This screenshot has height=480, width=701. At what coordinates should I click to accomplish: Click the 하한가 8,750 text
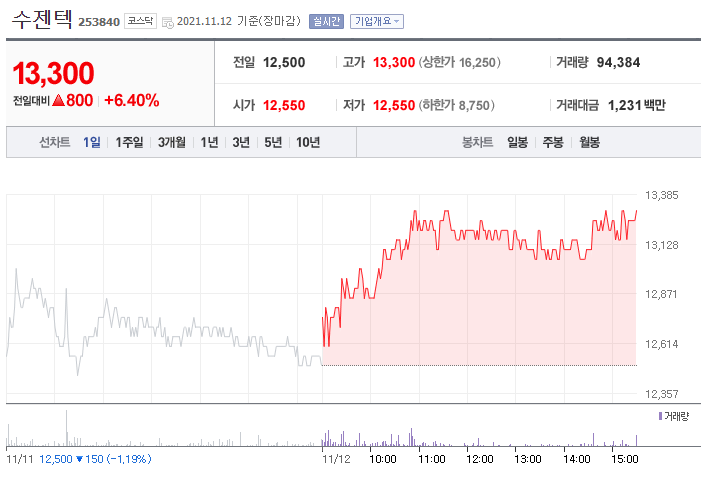pyautogui.click(x=456, y=105)
